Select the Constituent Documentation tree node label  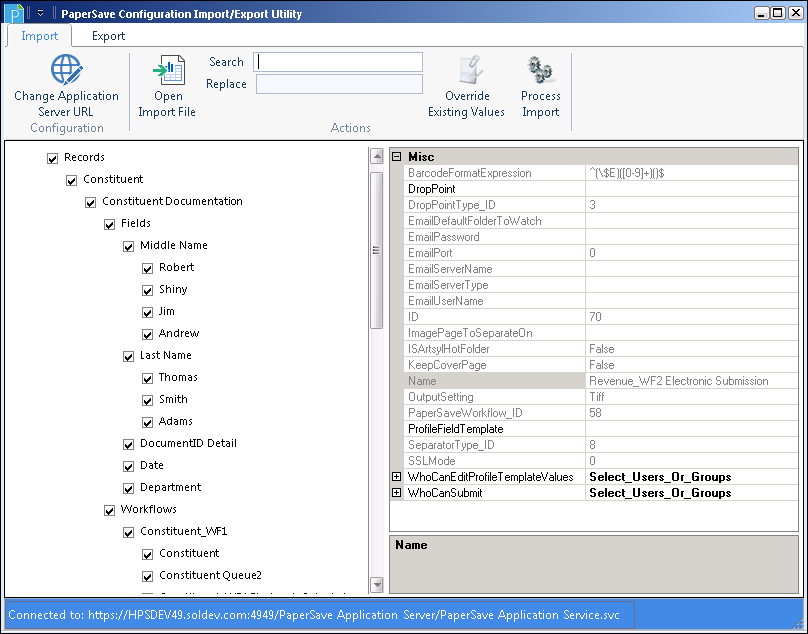point(172,201)
